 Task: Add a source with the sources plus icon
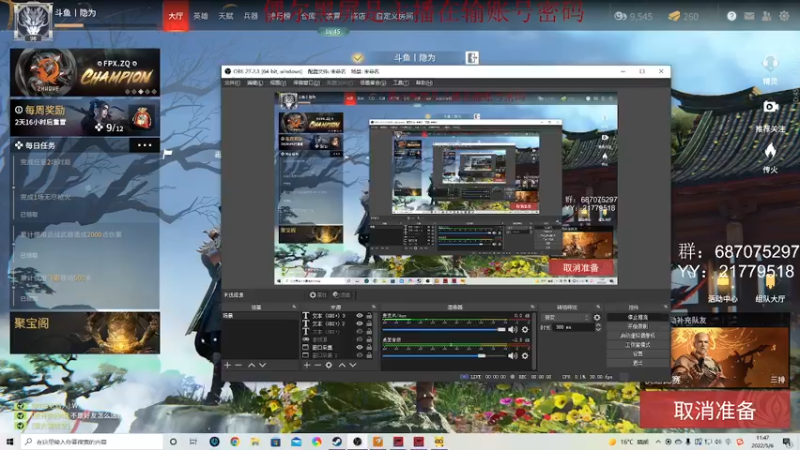point(307,365)
